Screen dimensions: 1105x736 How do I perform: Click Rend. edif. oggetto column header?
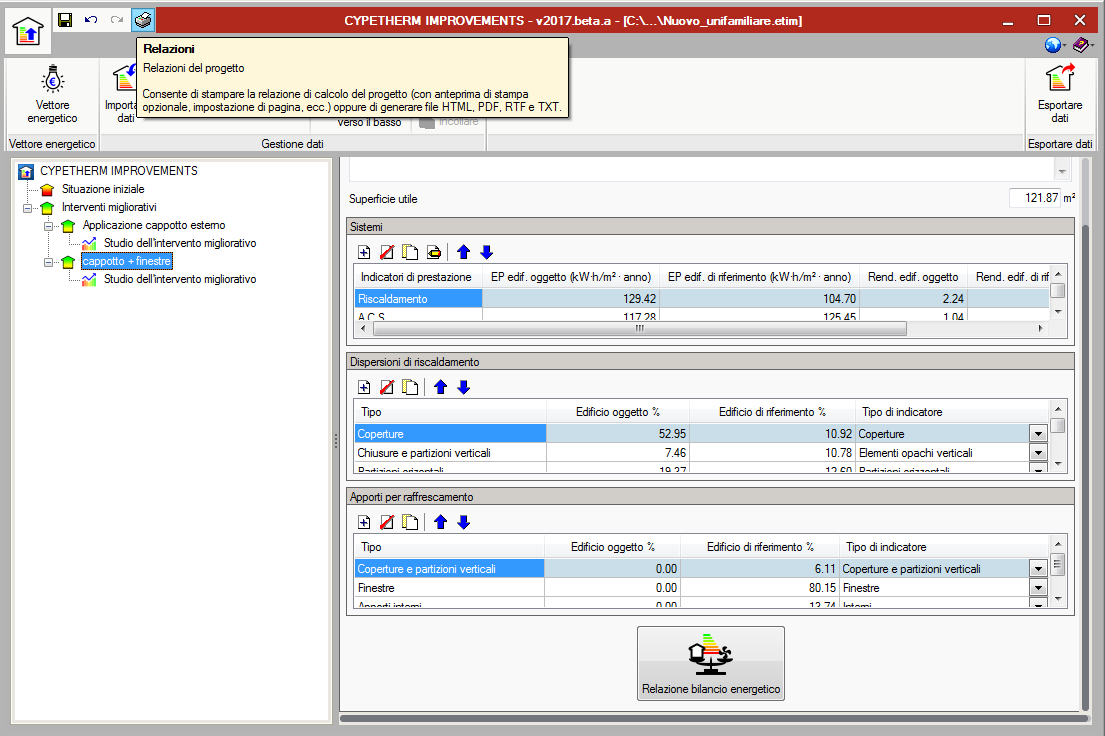click(913, 277)
